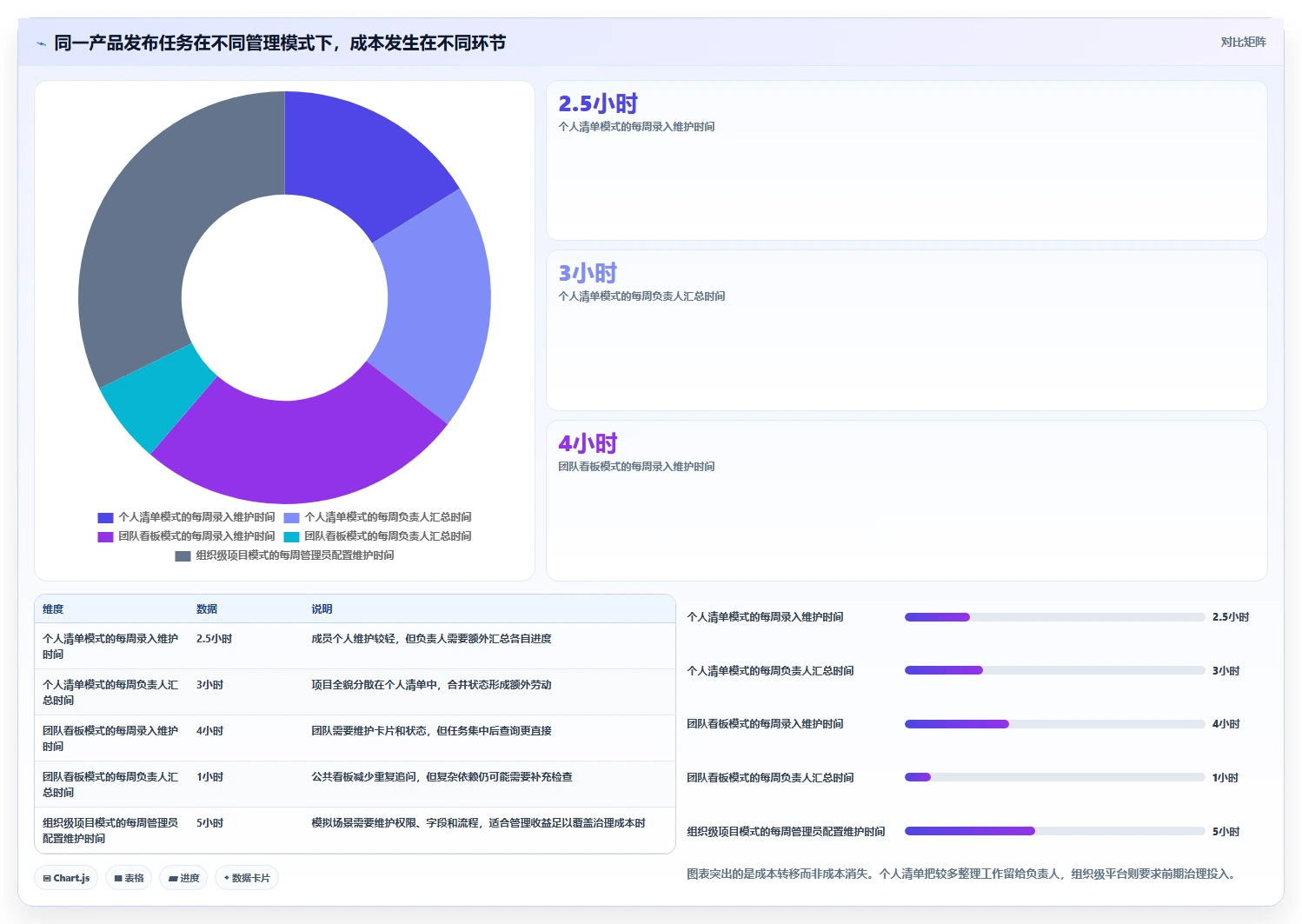This screenshot has width=1302, height=924.
Task: Toggle legend swatch for 个人清单模式的每周负责人汇总时间
Action: (x=291, y=517)
